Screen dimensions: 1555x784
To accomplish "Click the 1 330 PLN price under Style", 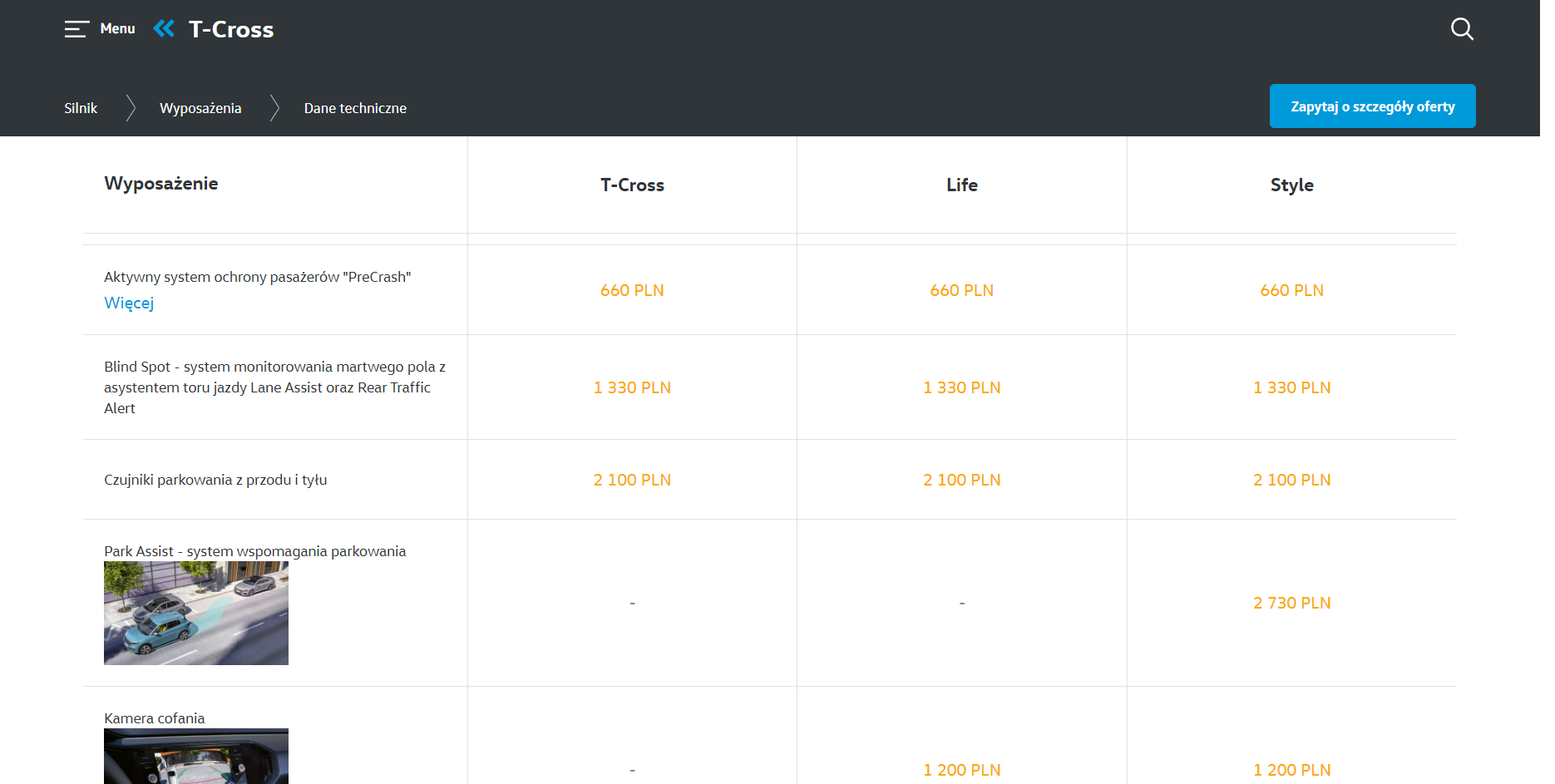I will click(1291, 387).
